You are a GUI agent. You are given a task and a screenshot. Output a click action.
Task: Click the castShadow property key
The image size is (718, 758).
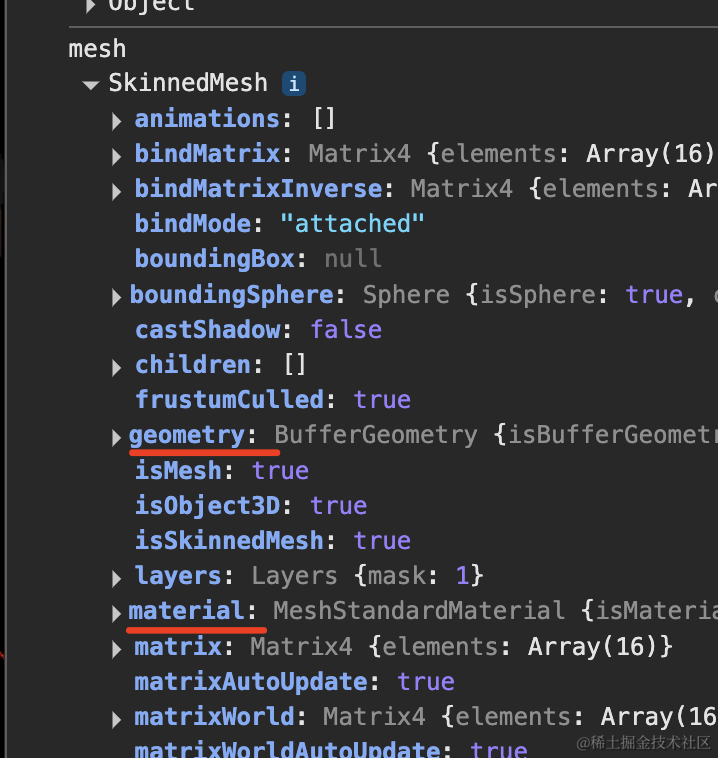point(207,329)
